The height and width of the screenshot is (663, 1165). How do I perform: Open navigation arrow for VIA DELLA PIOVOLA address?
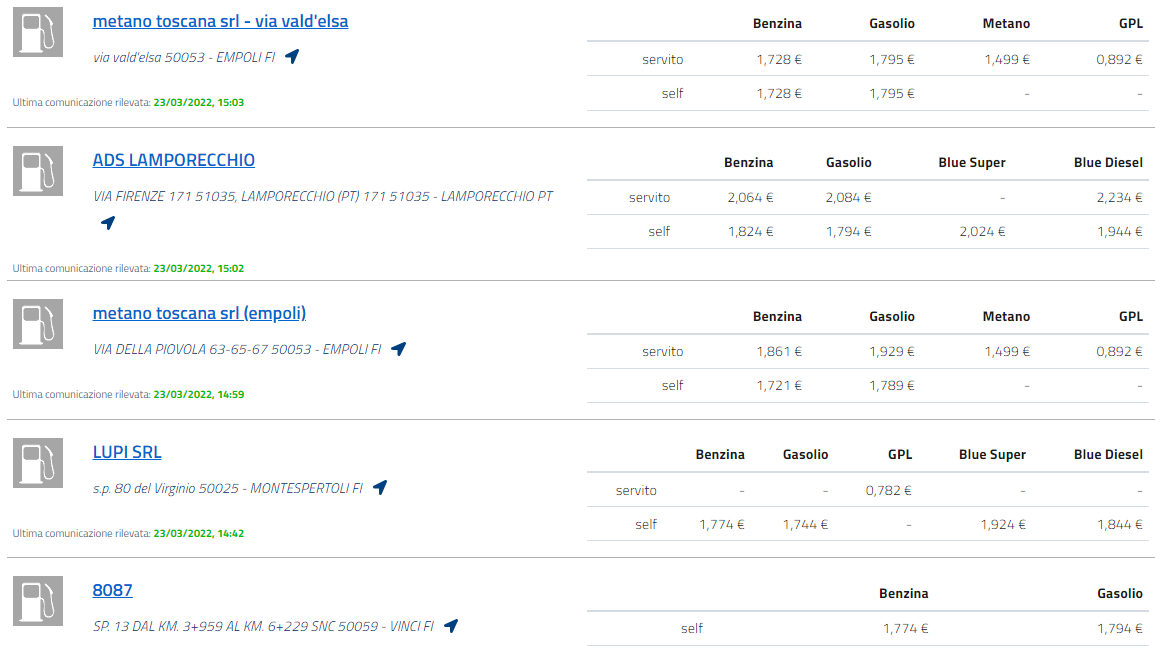tap(398, 349)
